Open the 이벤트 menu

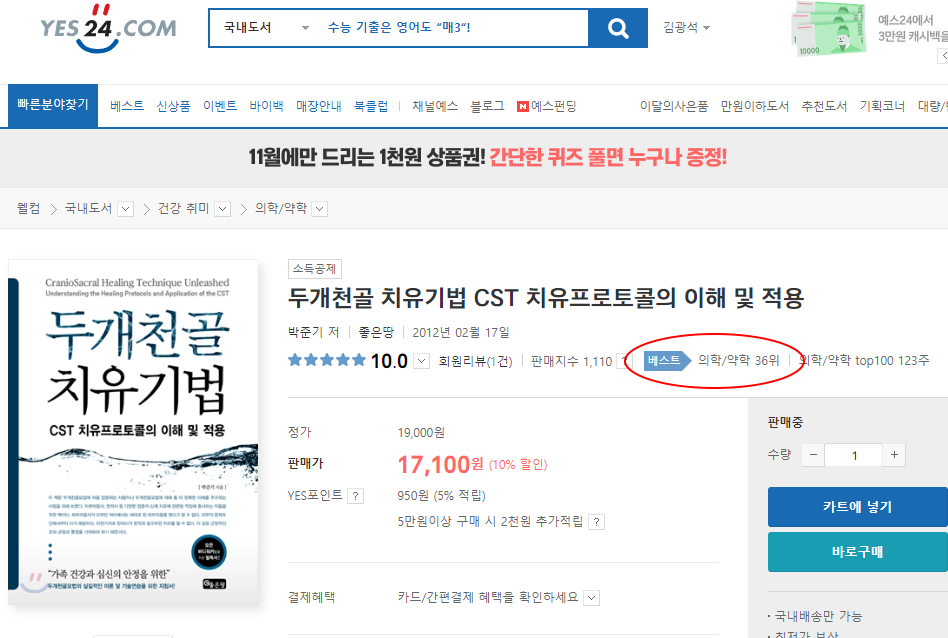pyautogui.click(x=220, y=106)
